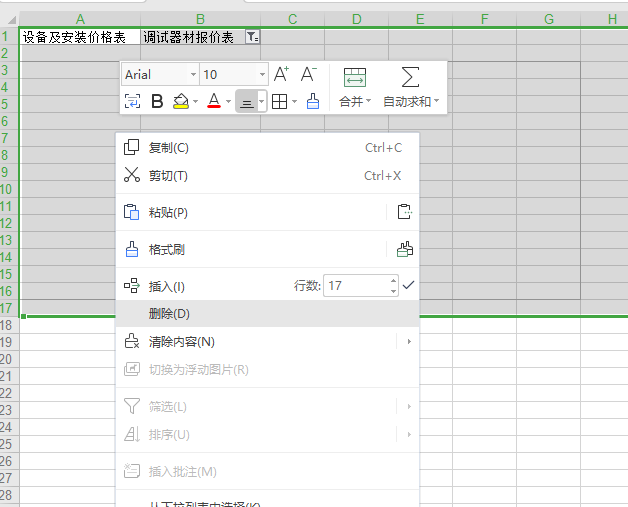Expand alignment options arrow
The image size is (628, 507).
tap(262, 102)
